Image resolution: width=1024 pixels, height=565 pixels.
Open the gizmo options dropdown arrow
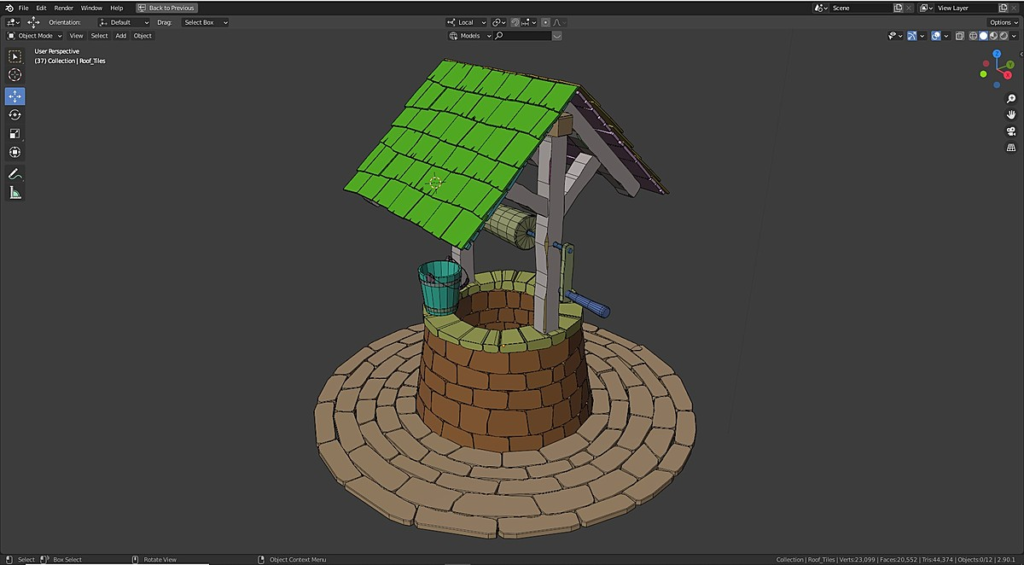[x=922, y=36]
